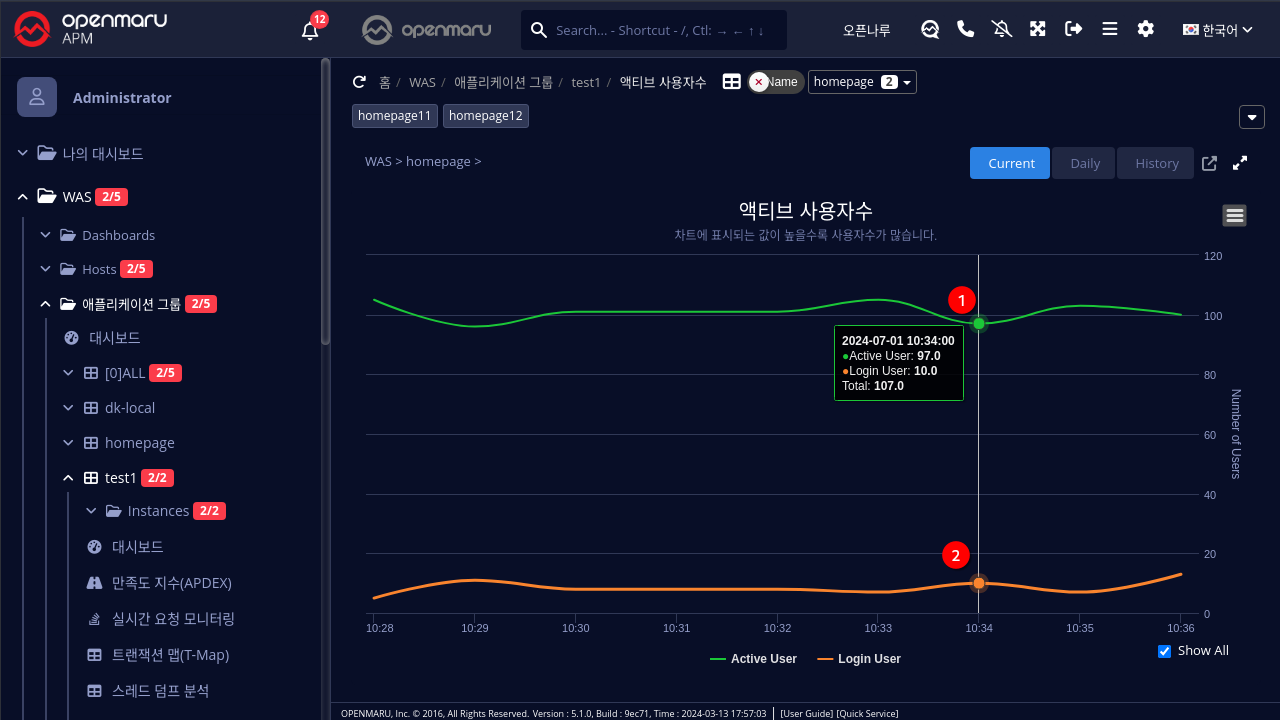Toggle the Name switch

pyautogui.click(x=775, y=82)
